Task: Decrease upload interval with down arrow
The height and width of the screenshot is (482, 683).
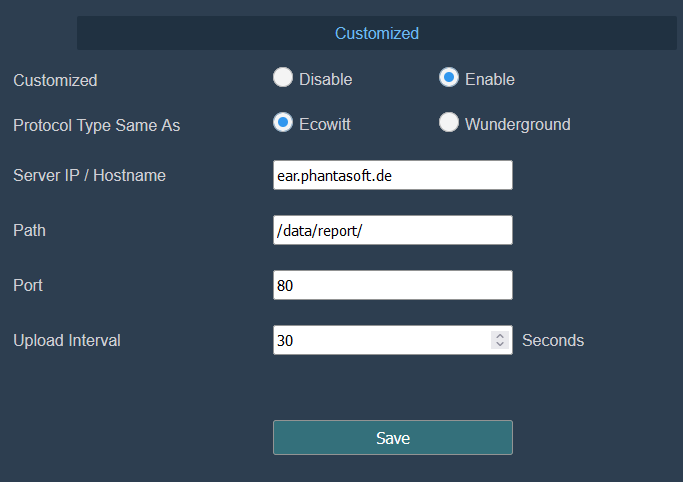Action: point(500,344)
